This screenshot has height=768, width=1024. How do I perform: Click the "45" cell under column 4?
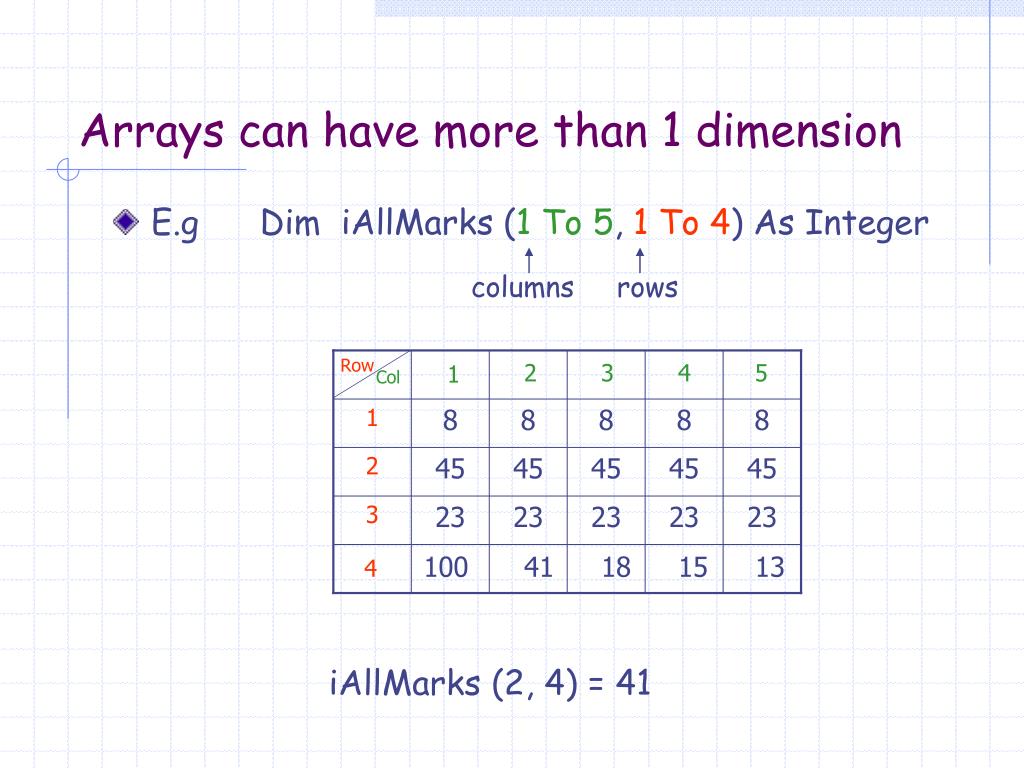[x=684, y=469]
